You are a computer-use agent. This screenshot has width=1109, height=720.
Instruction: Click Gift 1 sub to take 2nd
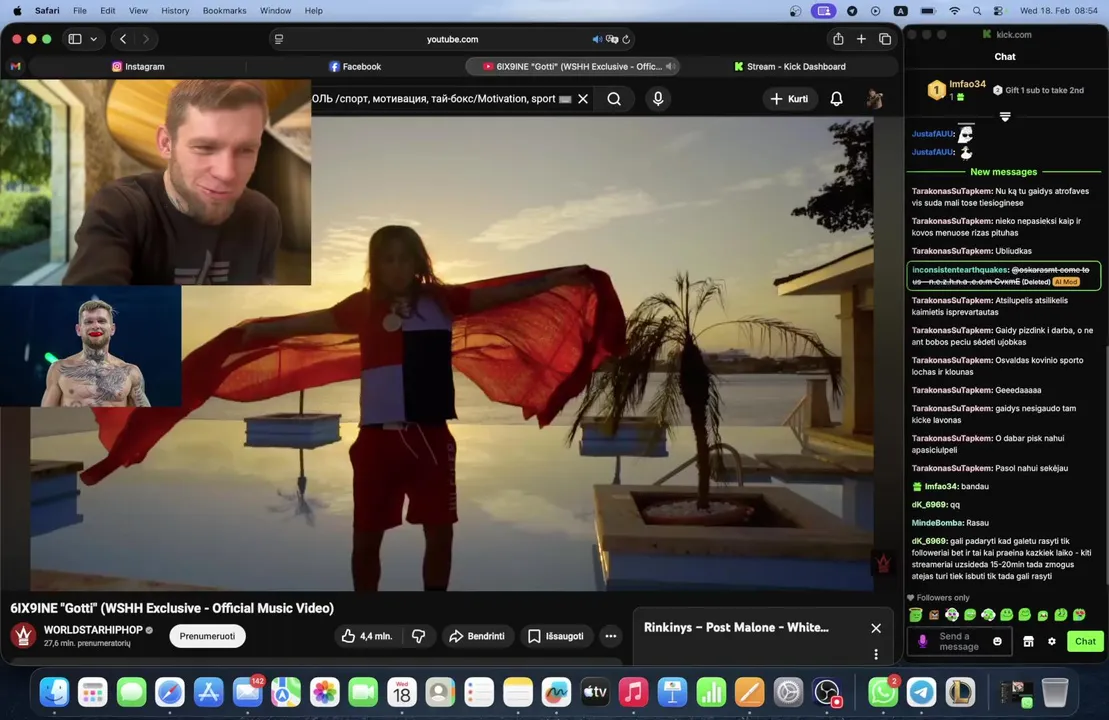point(1038,90)
